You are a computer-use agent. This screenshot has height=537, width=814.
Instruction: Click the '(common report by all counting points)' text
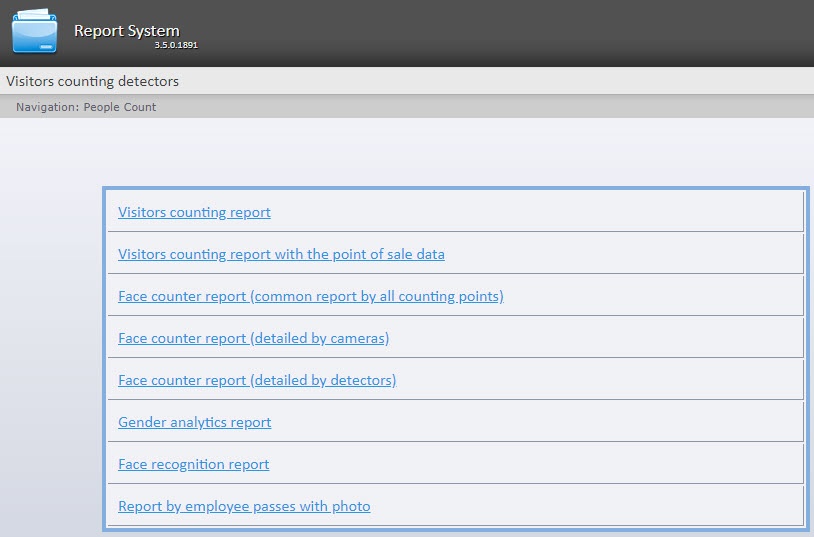(377, 296)
